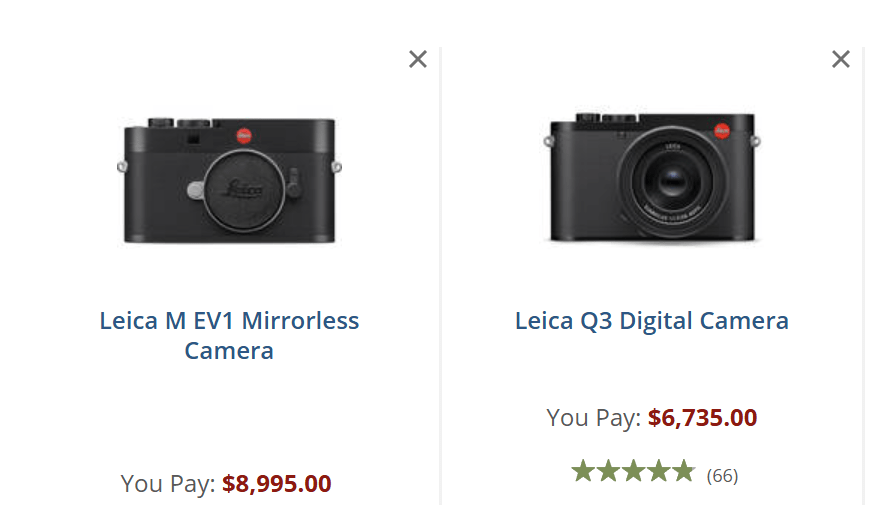Click the last star in the Q3 rating
Viewport: 887px width, 505px height.
(x=683, y=472)
